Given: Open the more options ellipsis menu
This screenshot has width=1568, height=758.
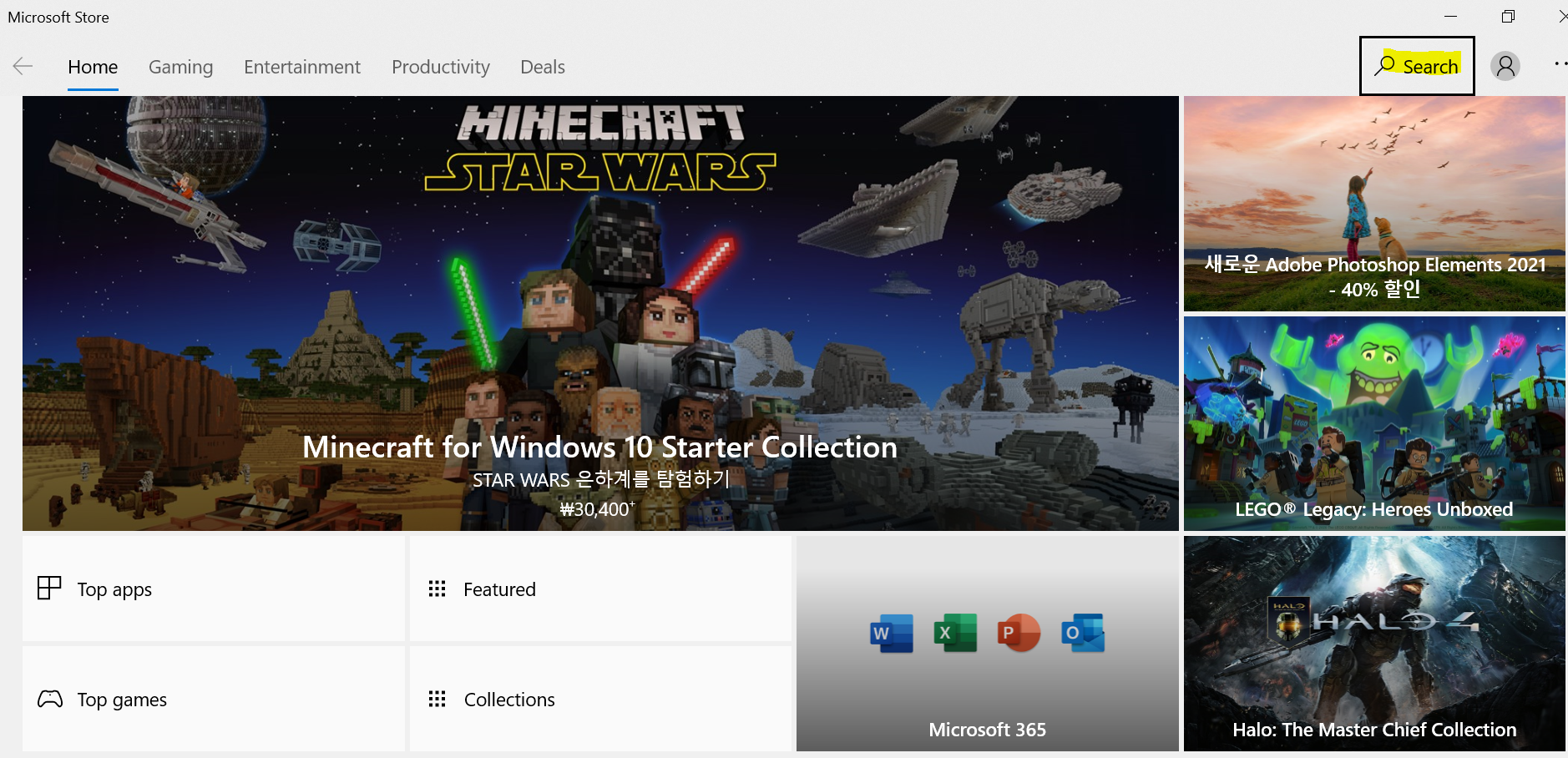Looking at the screenshot, I should tap(1560, 63).
